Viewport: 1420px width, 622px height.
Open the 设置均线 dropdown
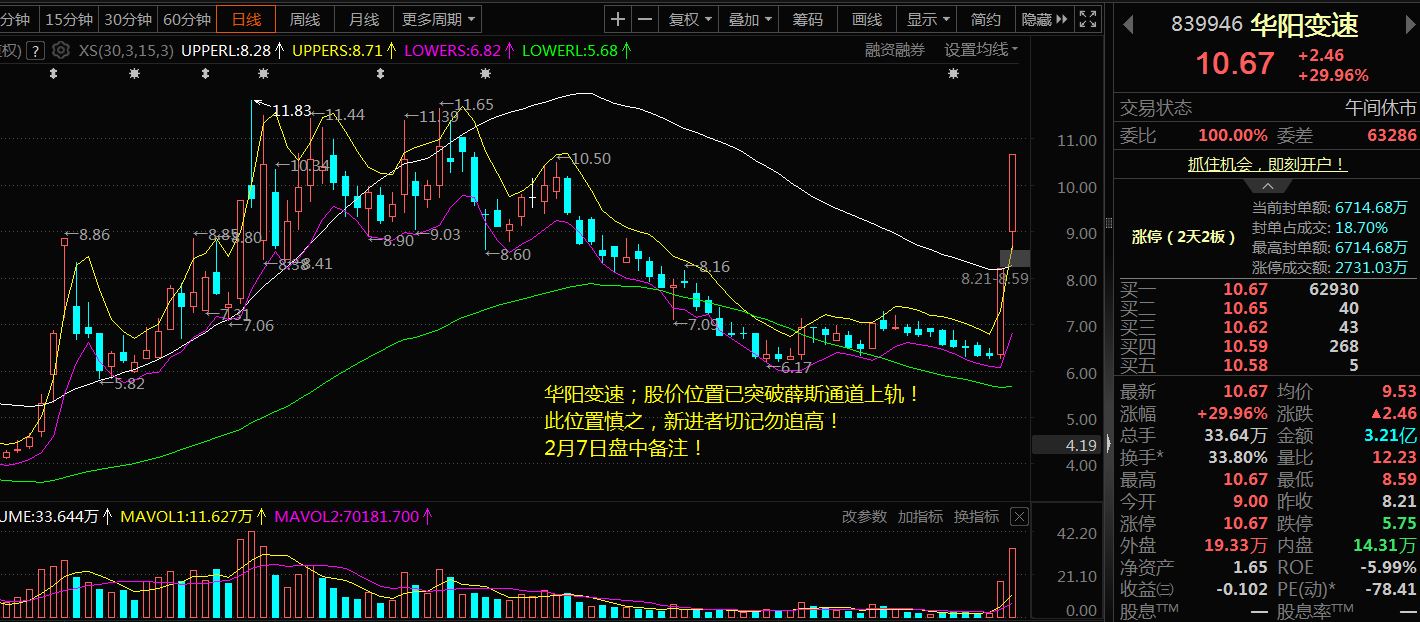(981, 50)
